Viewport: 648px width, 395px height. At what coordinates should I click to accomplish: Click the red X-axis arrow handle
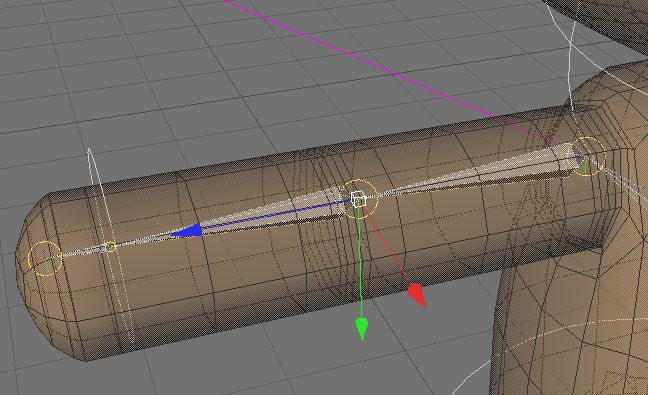(417, 295)
